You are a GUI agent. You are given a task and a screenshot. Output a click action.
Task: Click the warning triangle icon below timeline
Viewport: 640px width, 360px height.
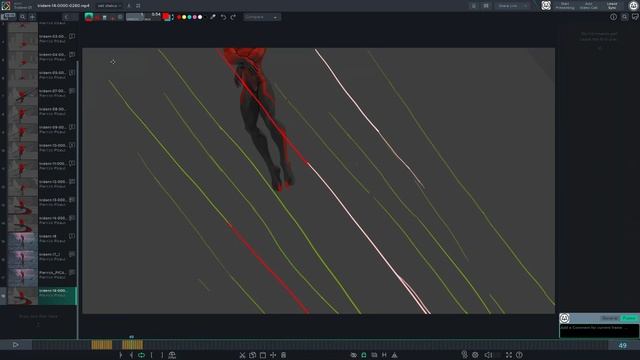[x=394, y=355]
